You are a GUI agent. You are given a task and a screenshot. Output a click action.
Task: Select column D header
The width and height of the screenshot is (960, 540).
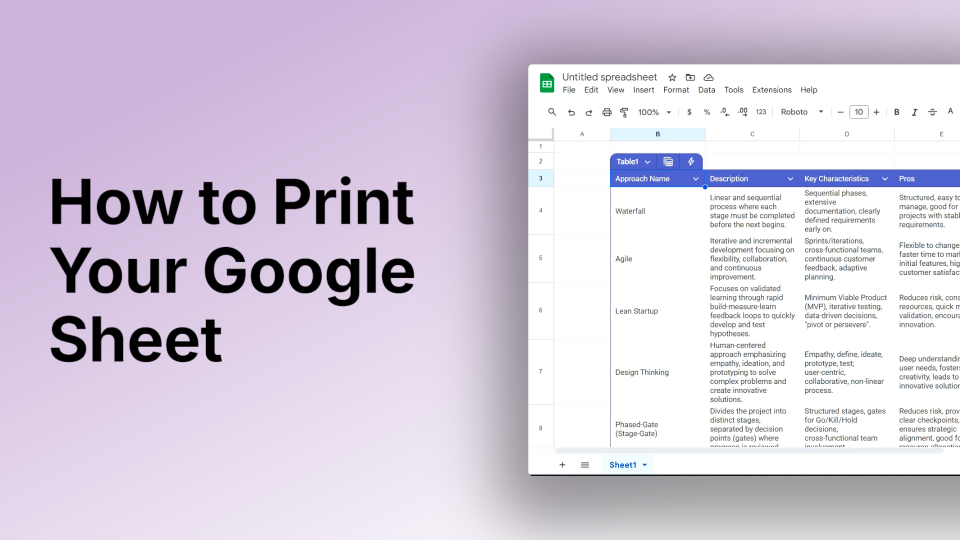click(847, 134)
